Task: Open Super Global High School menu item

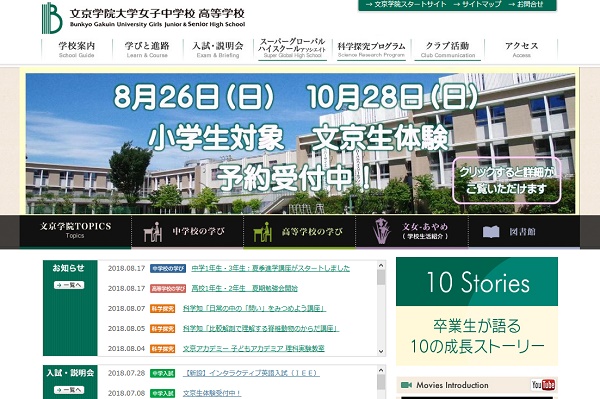Action: pyautogui.click(x=292, y=49)
